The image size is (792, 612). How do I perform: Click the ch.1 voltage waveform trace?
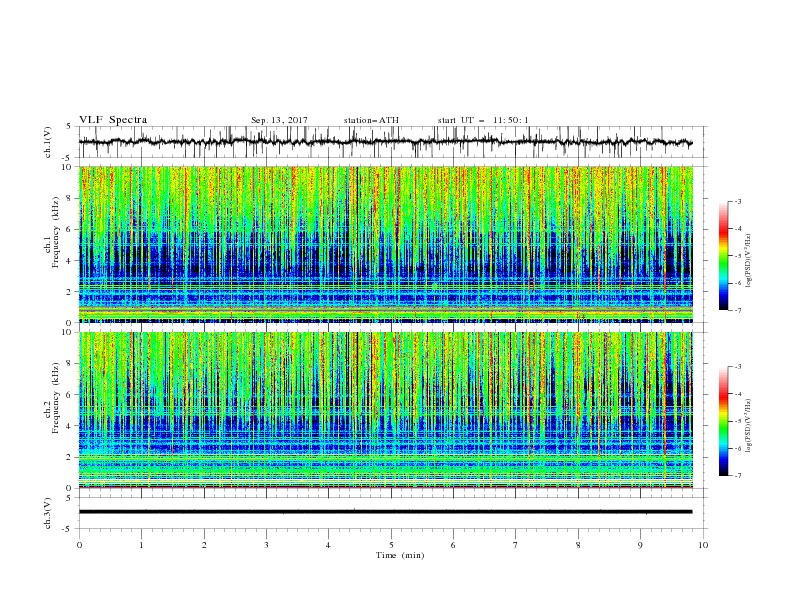(x=385, y=142)
